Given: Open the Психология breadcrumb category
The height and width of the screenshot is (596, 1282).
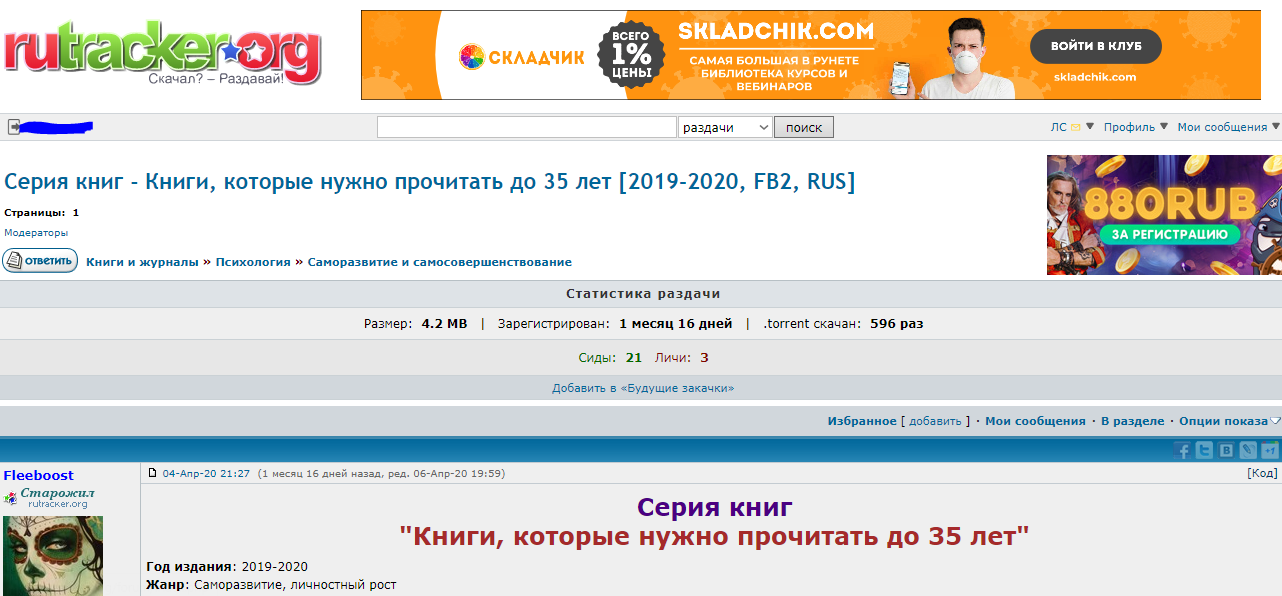Looking at the screenshot, I should (253, 262).
